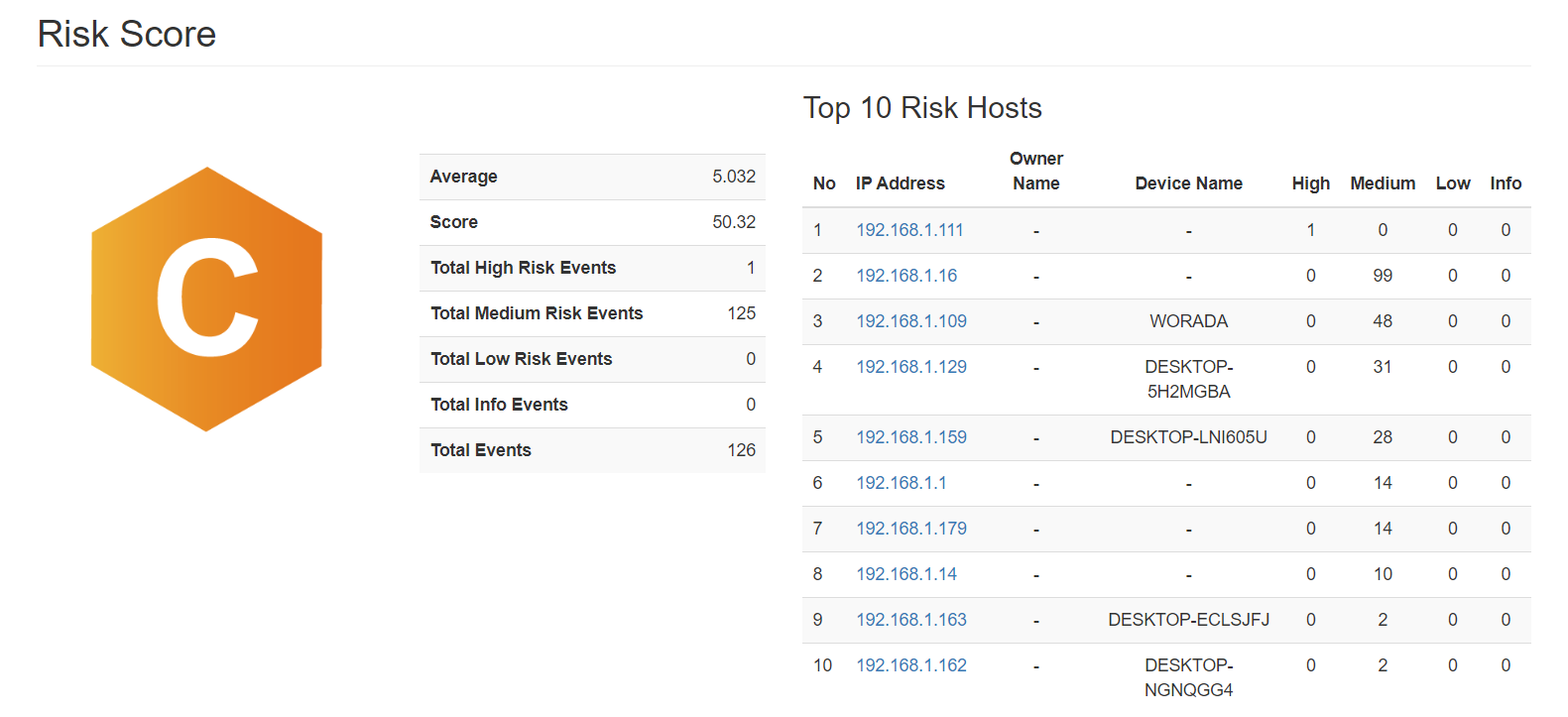Screen dimensions: 1568x717
Task: Open host 192.168.1.111 link
Action: pyautogui.click(x=909, y=230)
